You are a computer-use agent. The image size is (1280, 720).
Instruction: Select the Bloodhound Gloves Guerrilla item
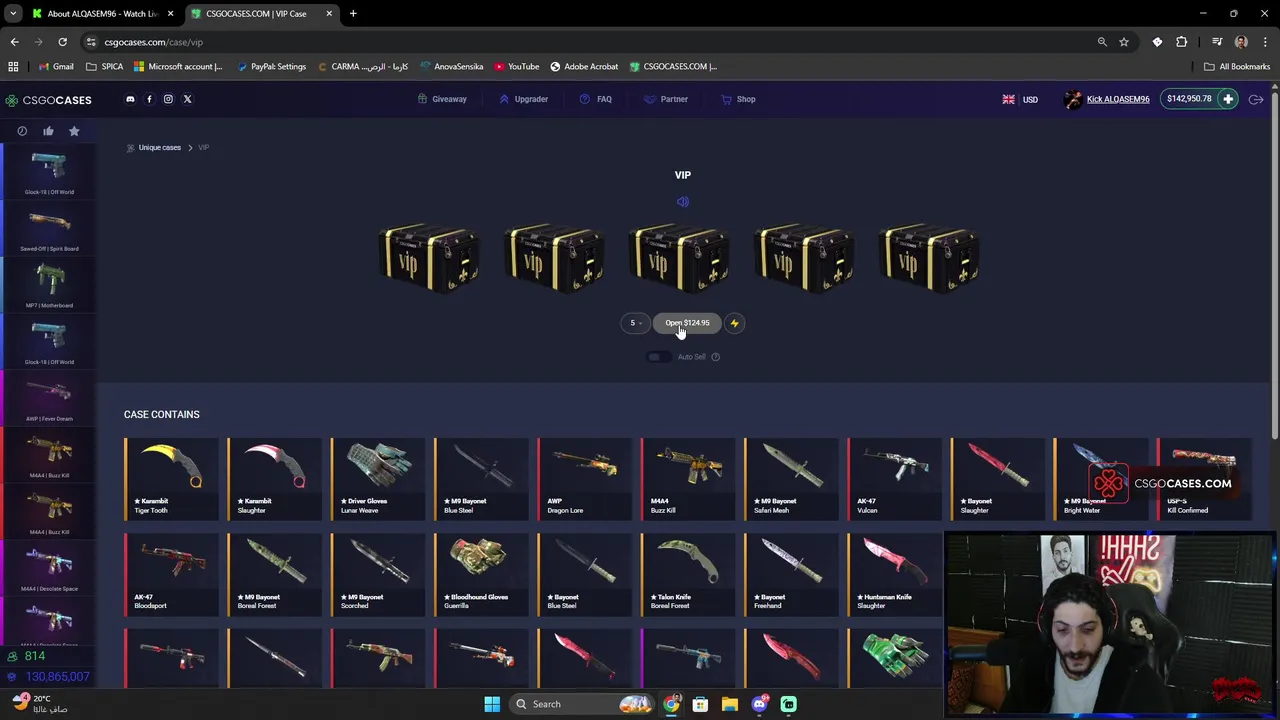click(x=481, y=574)
